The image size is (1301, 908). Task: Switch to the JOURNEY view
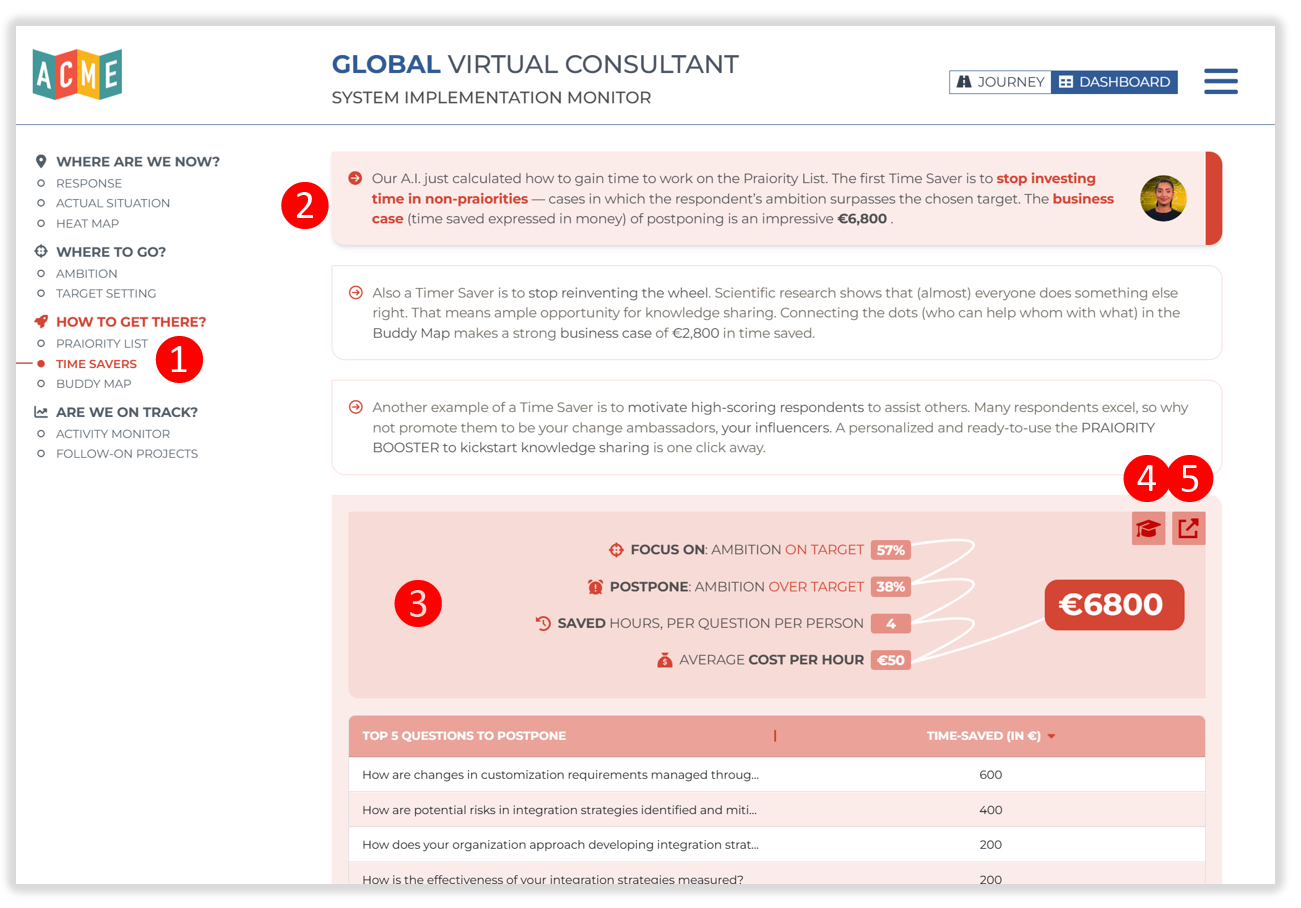(x=1000, y=82)
